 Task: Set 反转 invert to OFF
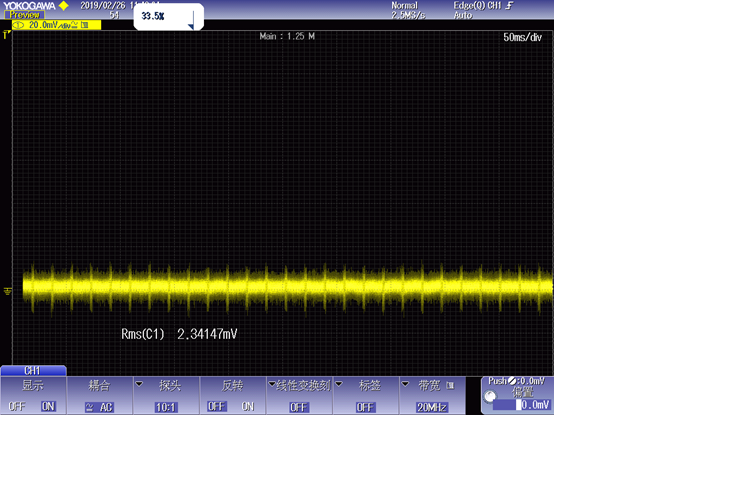(217, 407)
